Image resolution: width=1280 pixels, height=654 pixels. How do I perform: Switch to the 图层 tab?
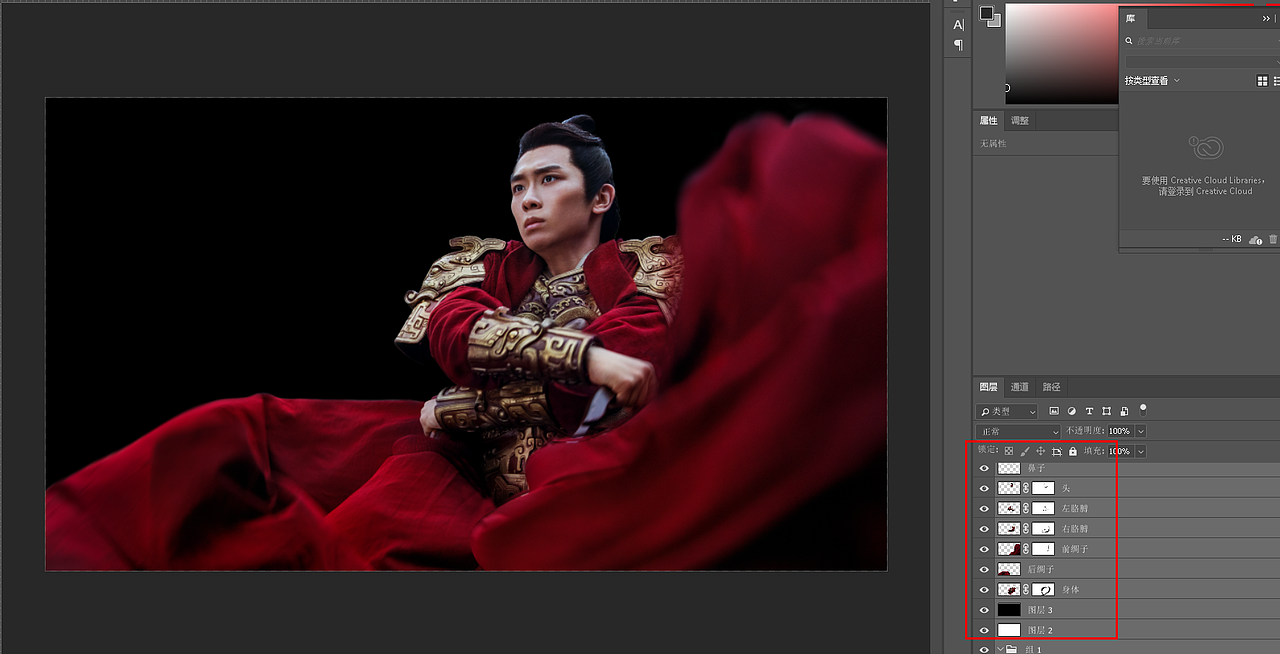(x=988, y=387)
